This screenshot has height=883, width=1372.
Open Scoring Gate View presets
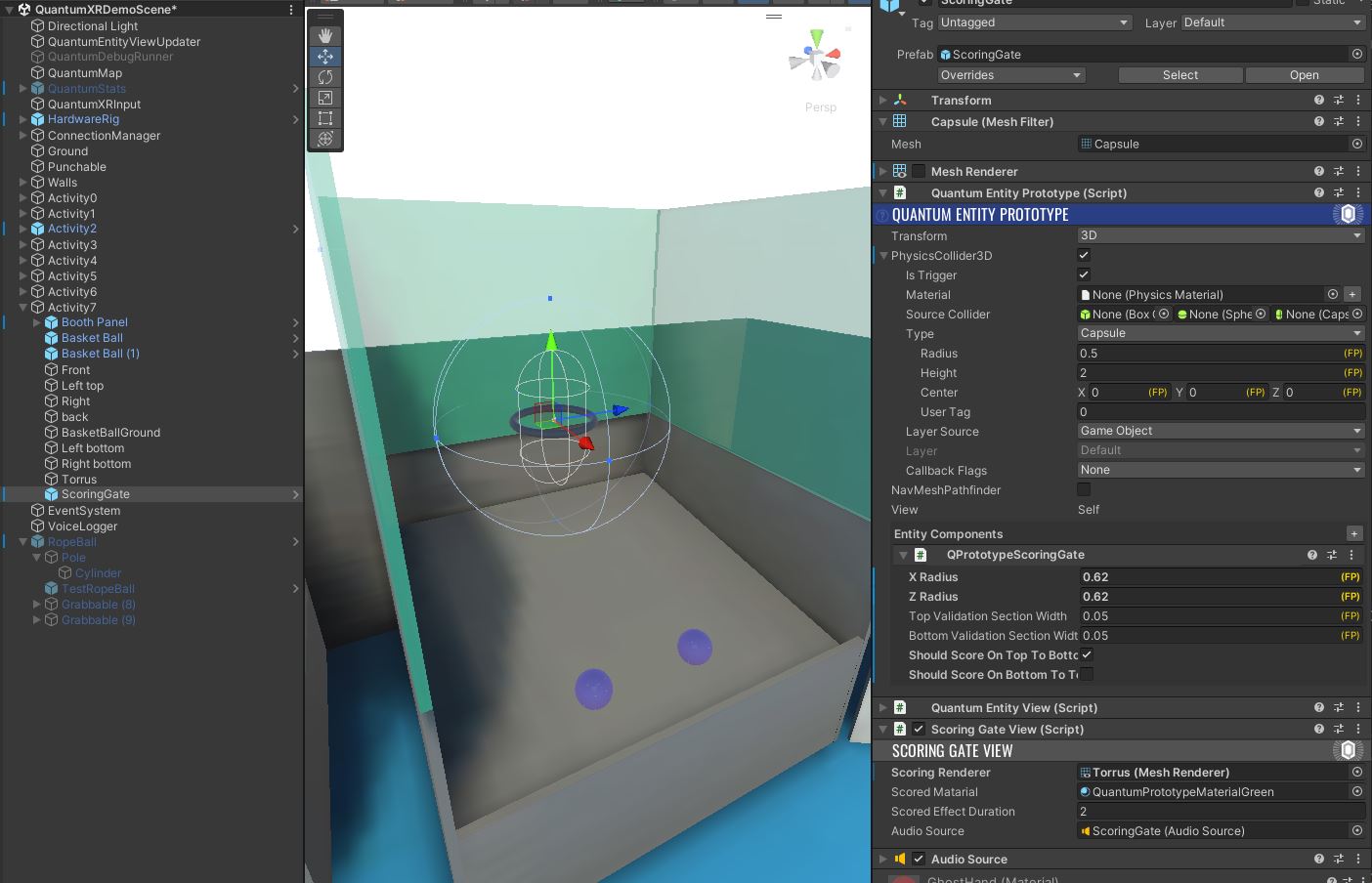pos(1339,729)
